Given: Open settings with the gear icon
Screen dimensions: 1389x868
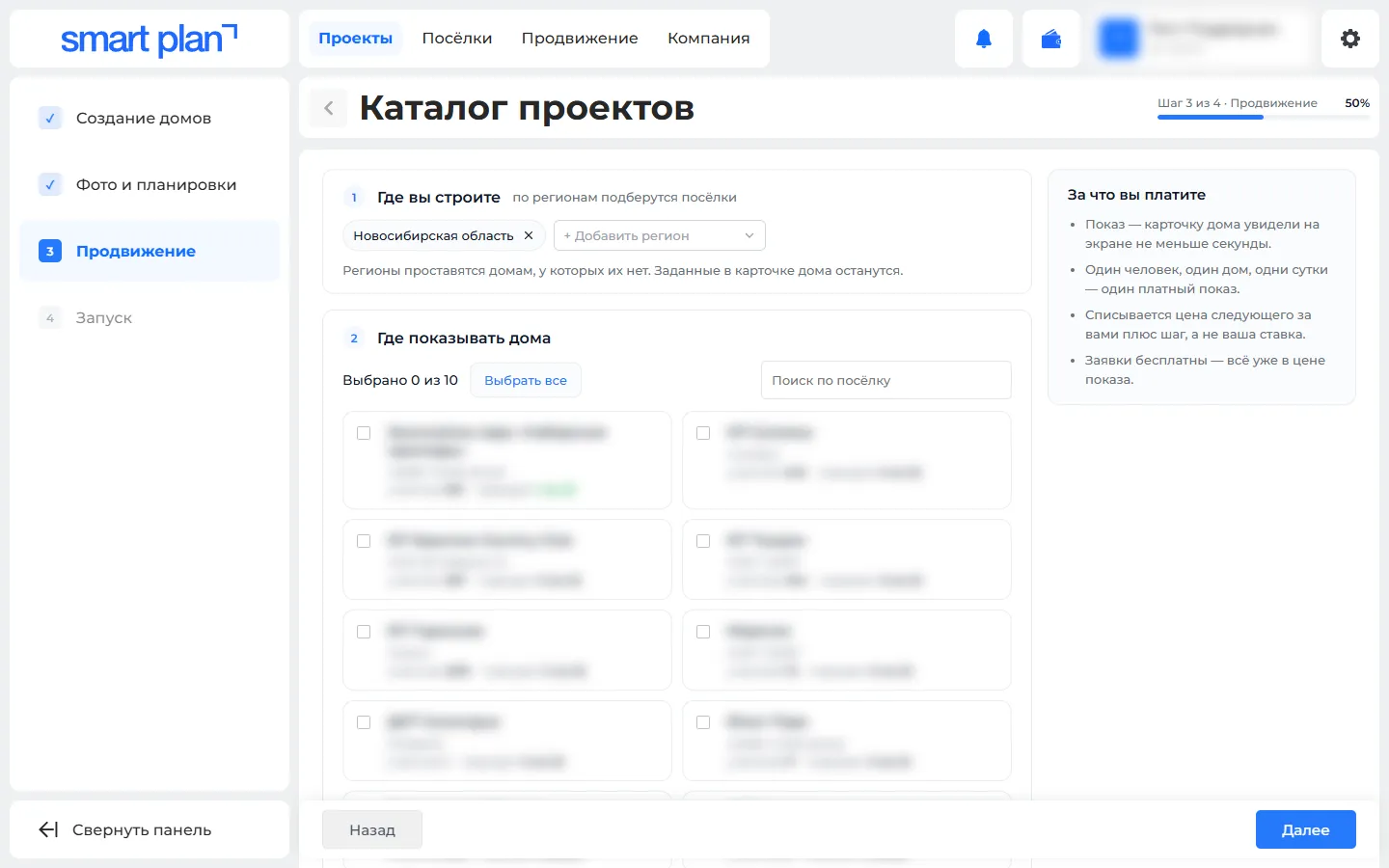Looking at the screenshot, I should pyautogui.click(x=1350, y=39).
